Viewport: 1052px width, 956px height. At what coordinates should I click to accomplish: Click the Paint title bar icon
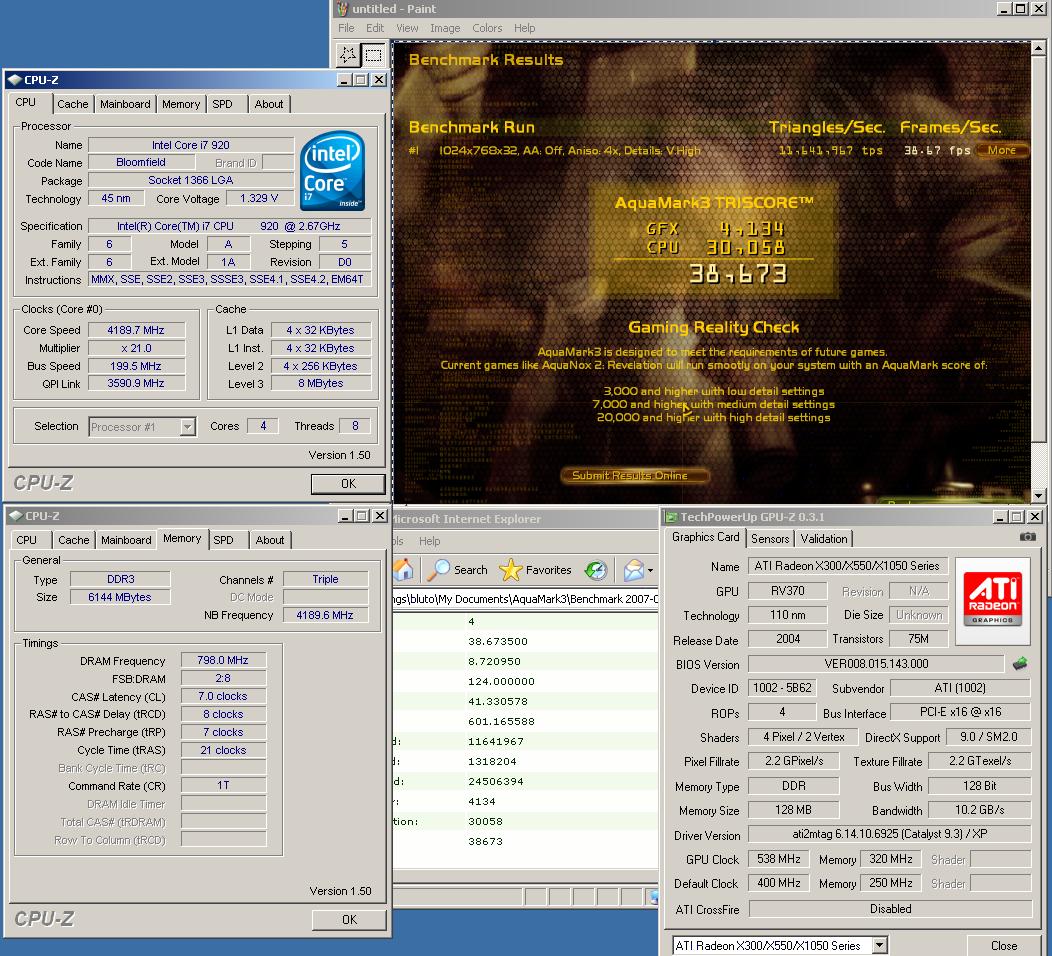(x=343, y=9)
